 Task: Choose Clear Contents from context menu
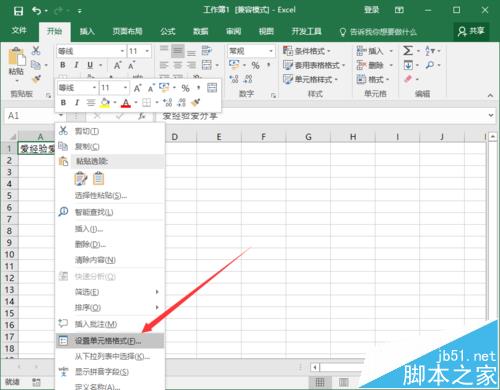click(x=110, y=260)
